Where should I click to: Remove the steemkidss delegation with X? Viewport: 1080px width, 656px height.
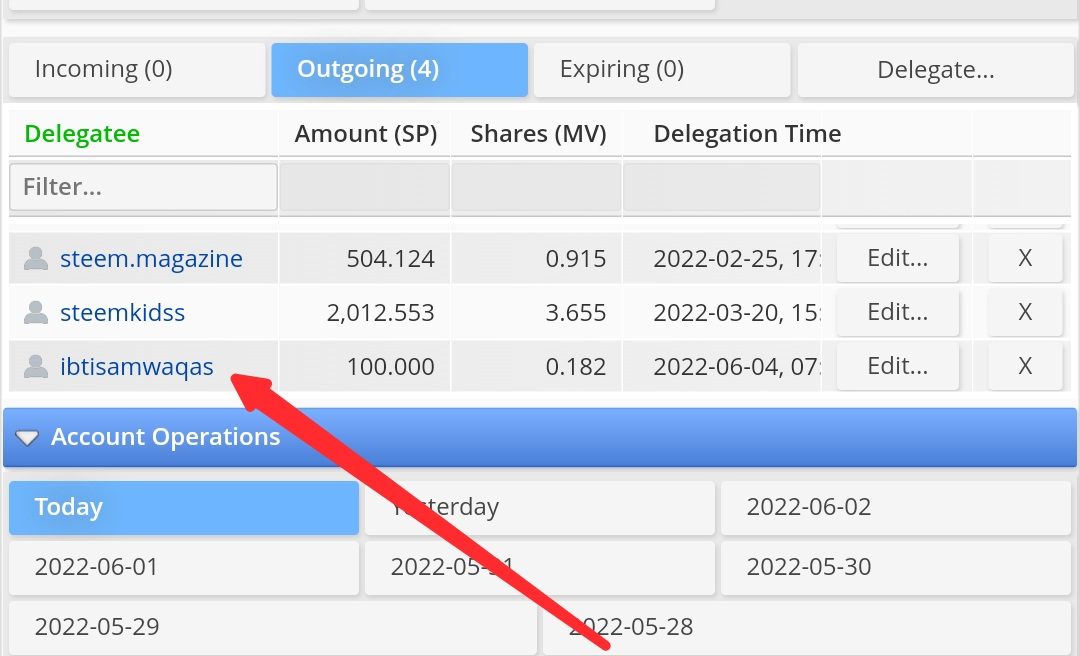pyautogui.click(x=1025, y=312)
